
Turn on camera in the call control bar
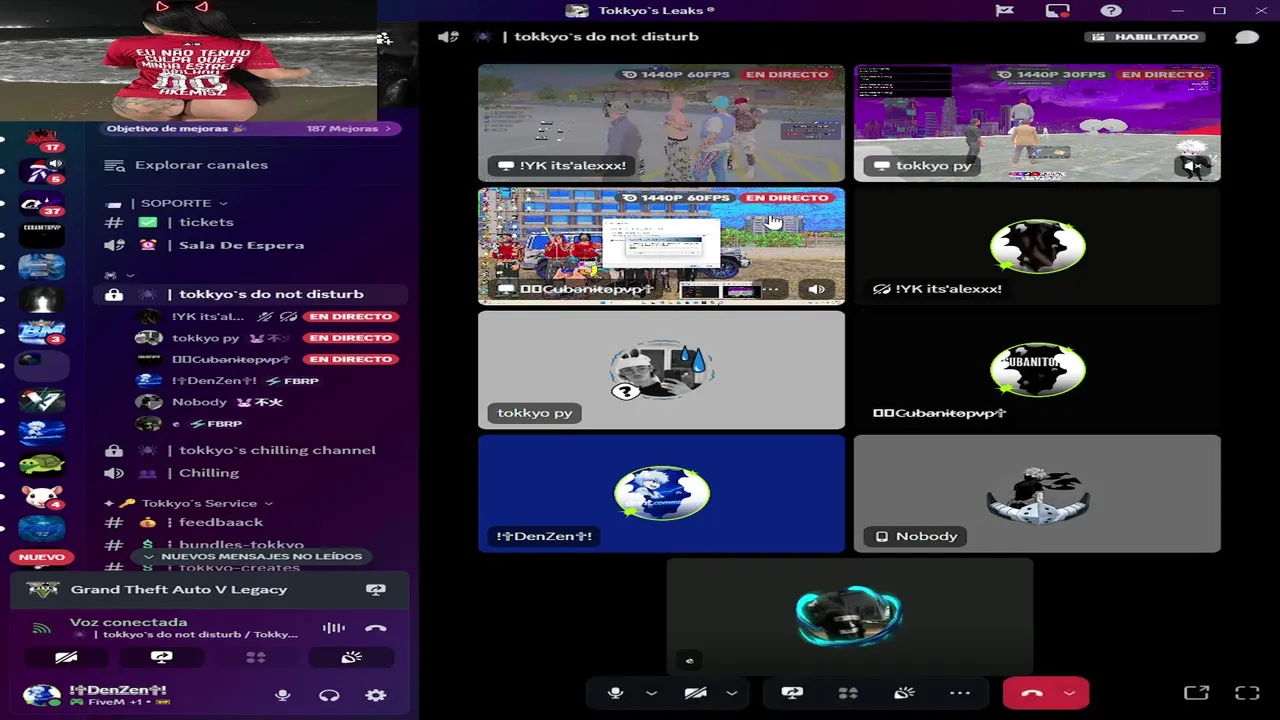coord(696,693)
